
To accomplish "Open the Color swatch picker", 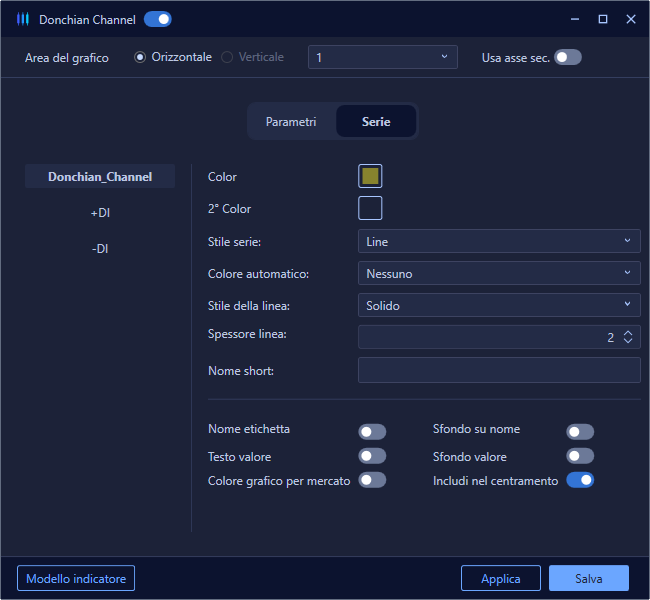I will pos(370,176).
